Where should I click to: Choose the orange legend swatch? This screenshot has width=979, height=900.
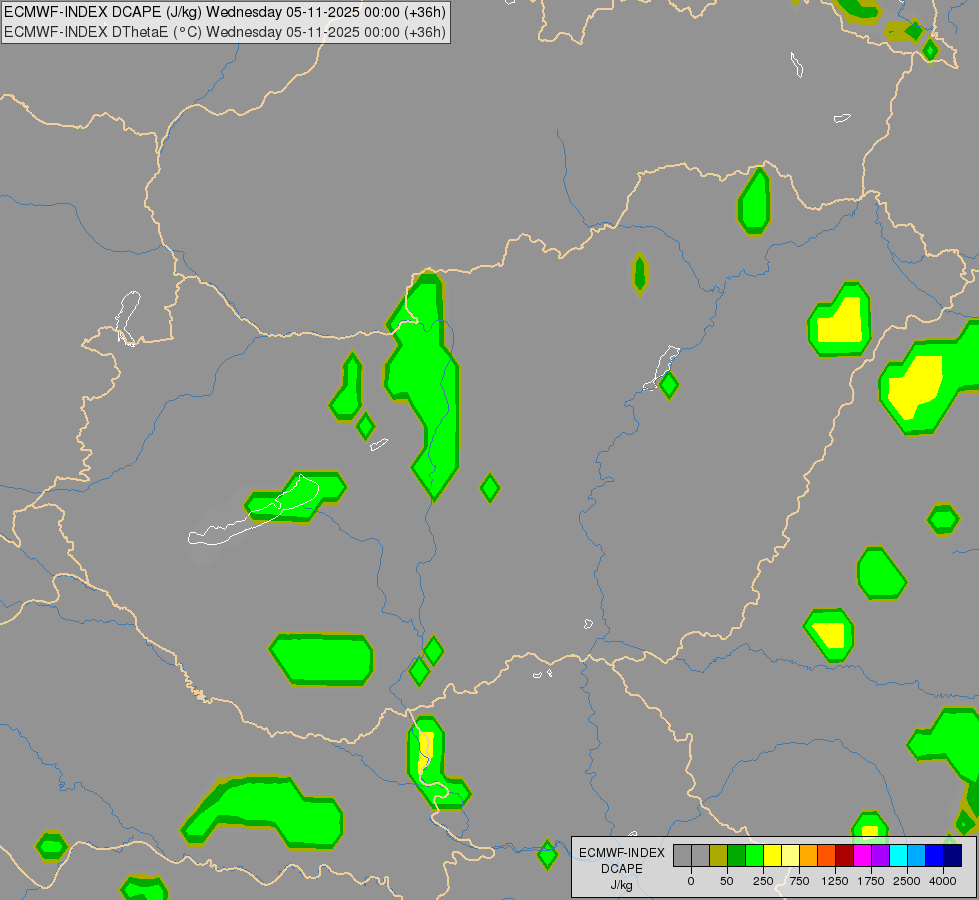809,855
